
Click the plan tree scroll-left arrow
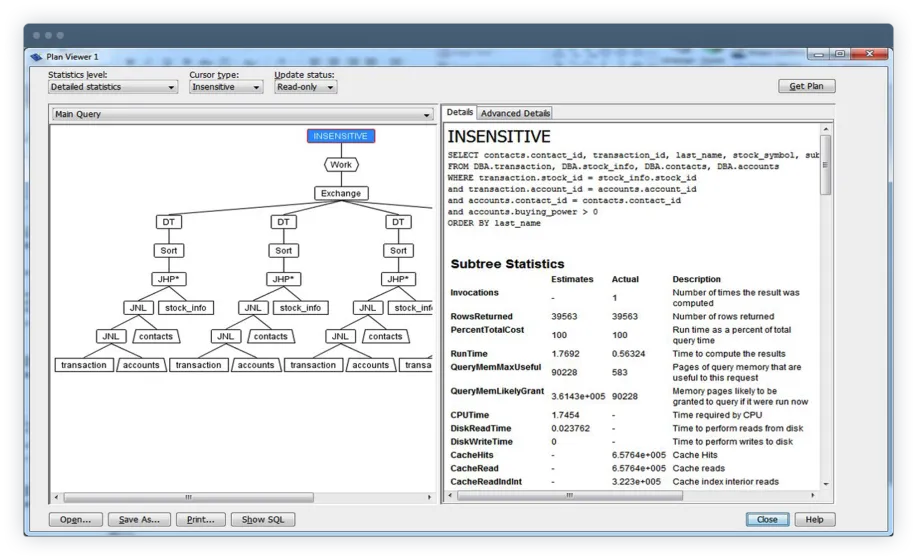tap(56, 497)
